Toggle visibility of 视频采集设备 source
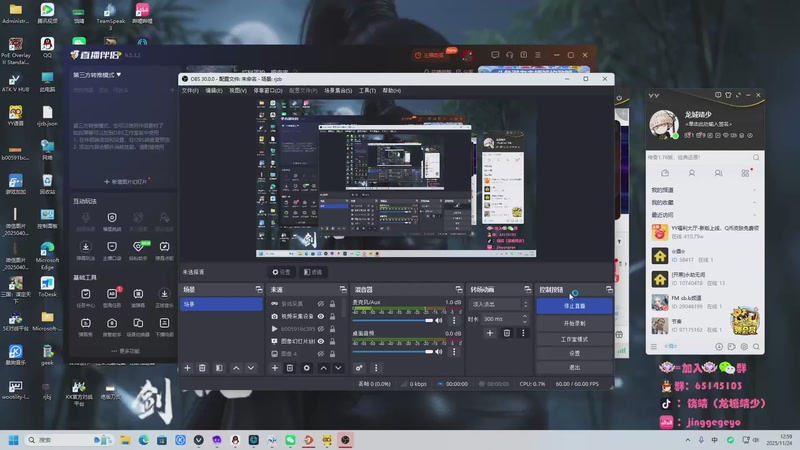This screenshot has height=450, width=800. (320, 316)
